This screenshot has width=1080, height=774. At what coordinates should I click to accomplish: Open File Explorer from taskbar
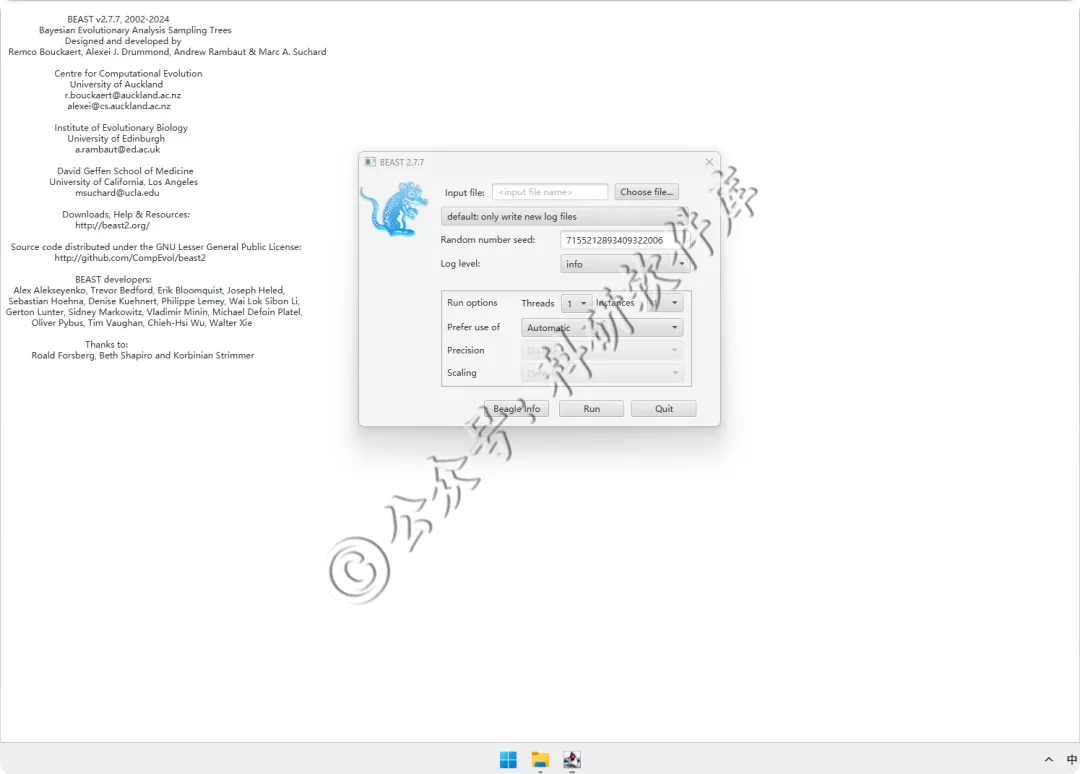[540, 760]
